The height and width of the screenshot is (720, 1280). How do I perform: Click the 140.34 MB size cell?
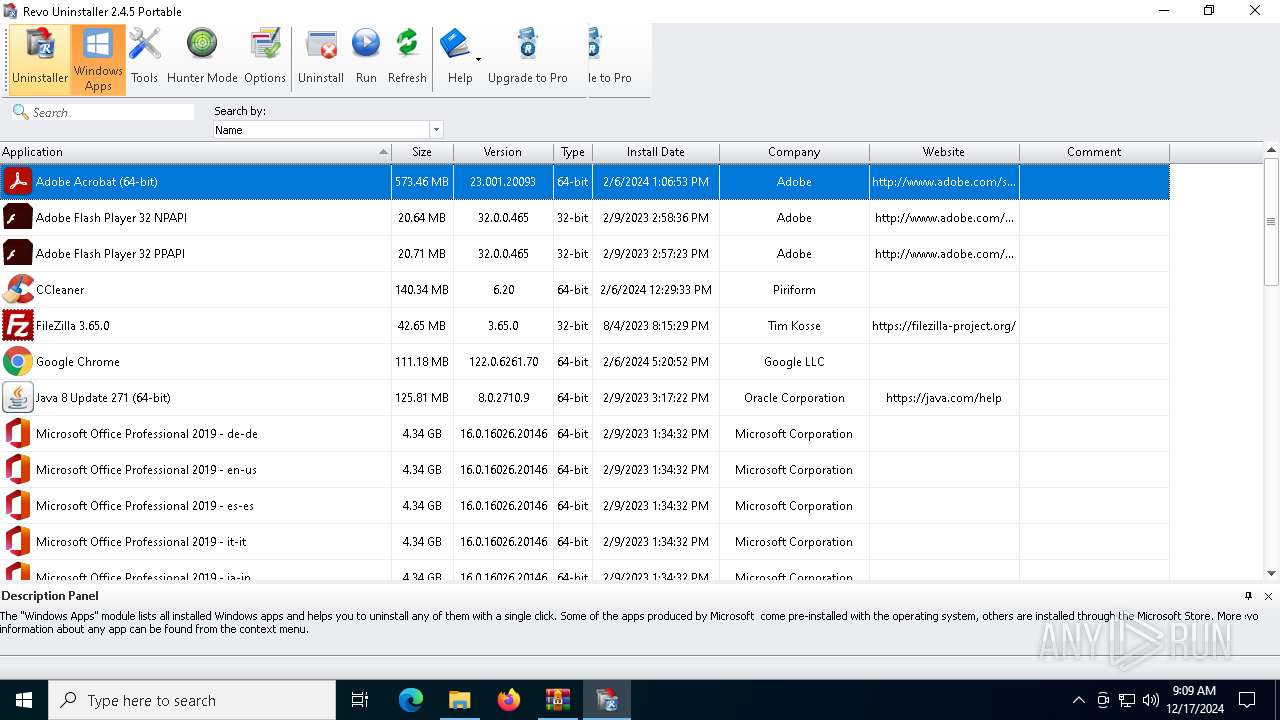(422, 290)
